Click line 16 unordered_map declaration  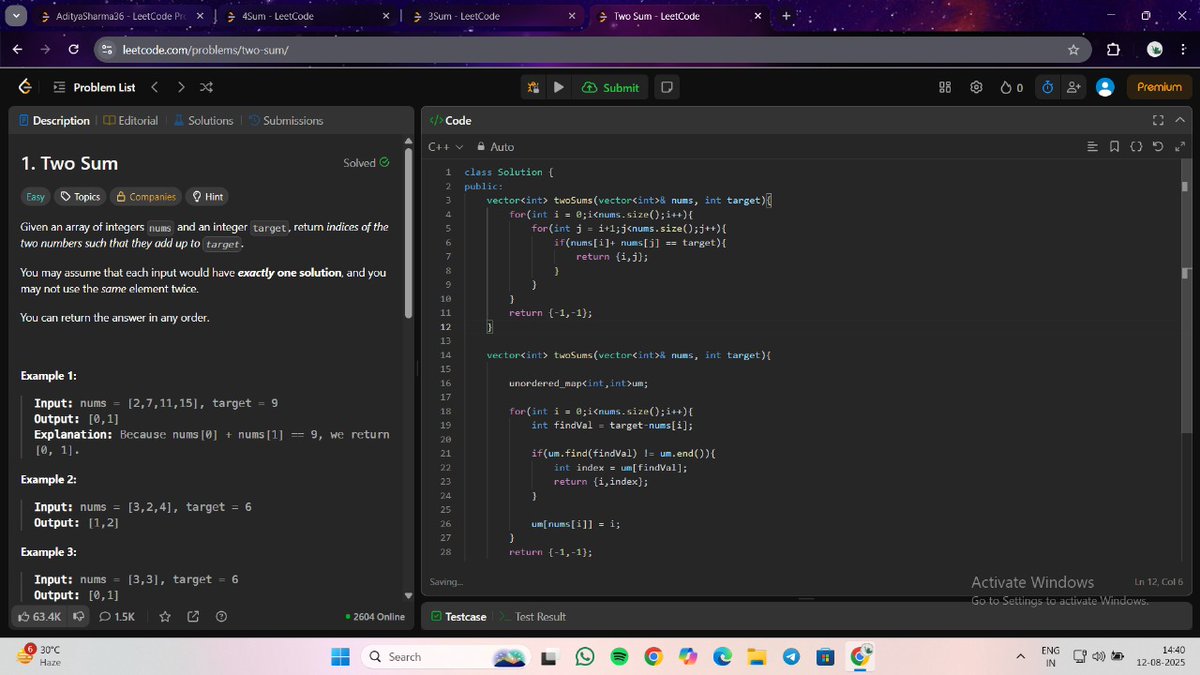[x=579, y=383]
